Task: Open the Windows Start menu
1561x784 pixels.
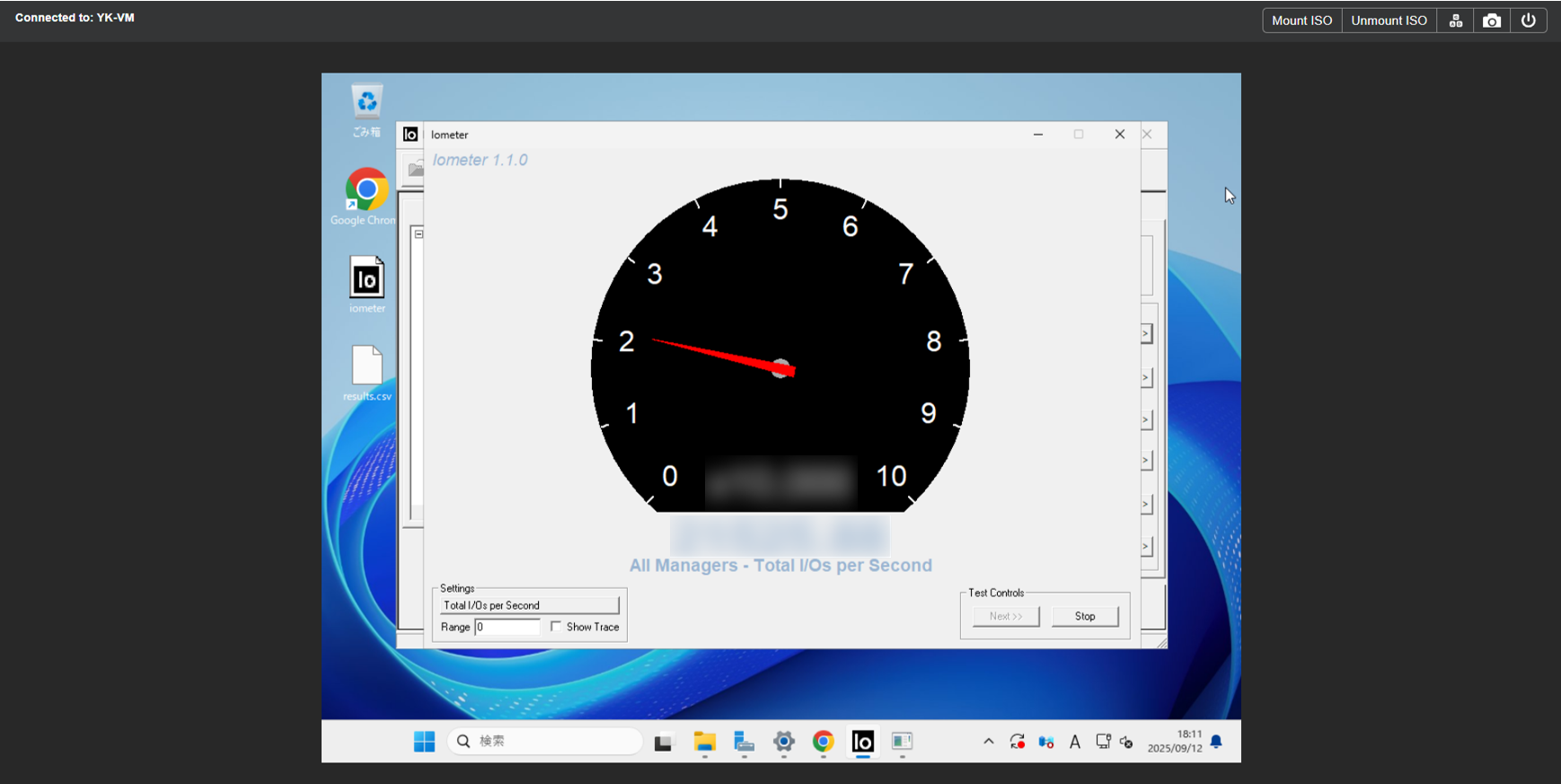Action: pos(424,742)
